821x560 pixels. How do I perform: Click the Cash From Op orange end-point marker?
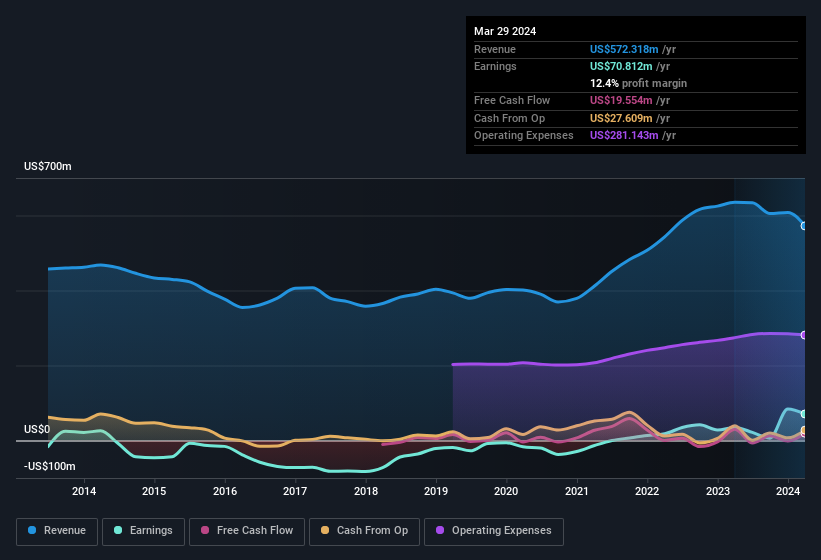[x=804, y=431]
